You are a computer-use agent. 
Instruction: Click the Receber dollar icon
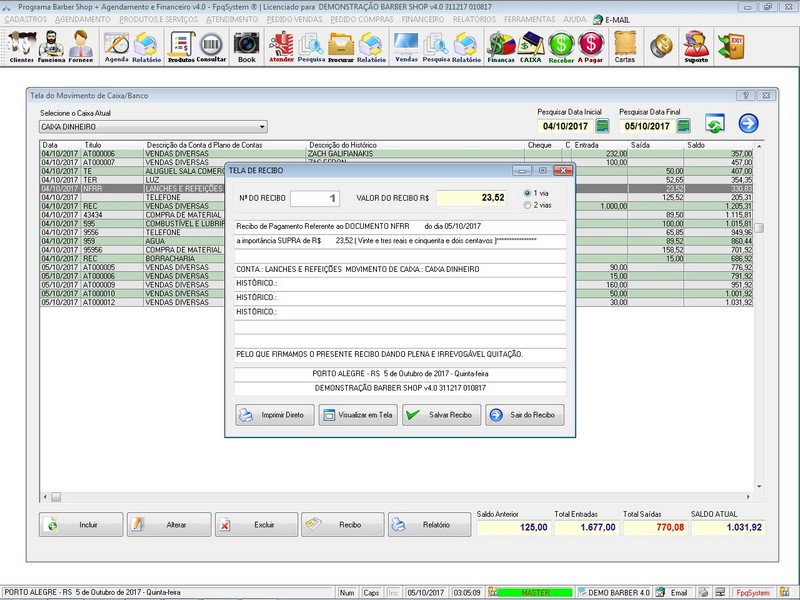coord(562,46)
